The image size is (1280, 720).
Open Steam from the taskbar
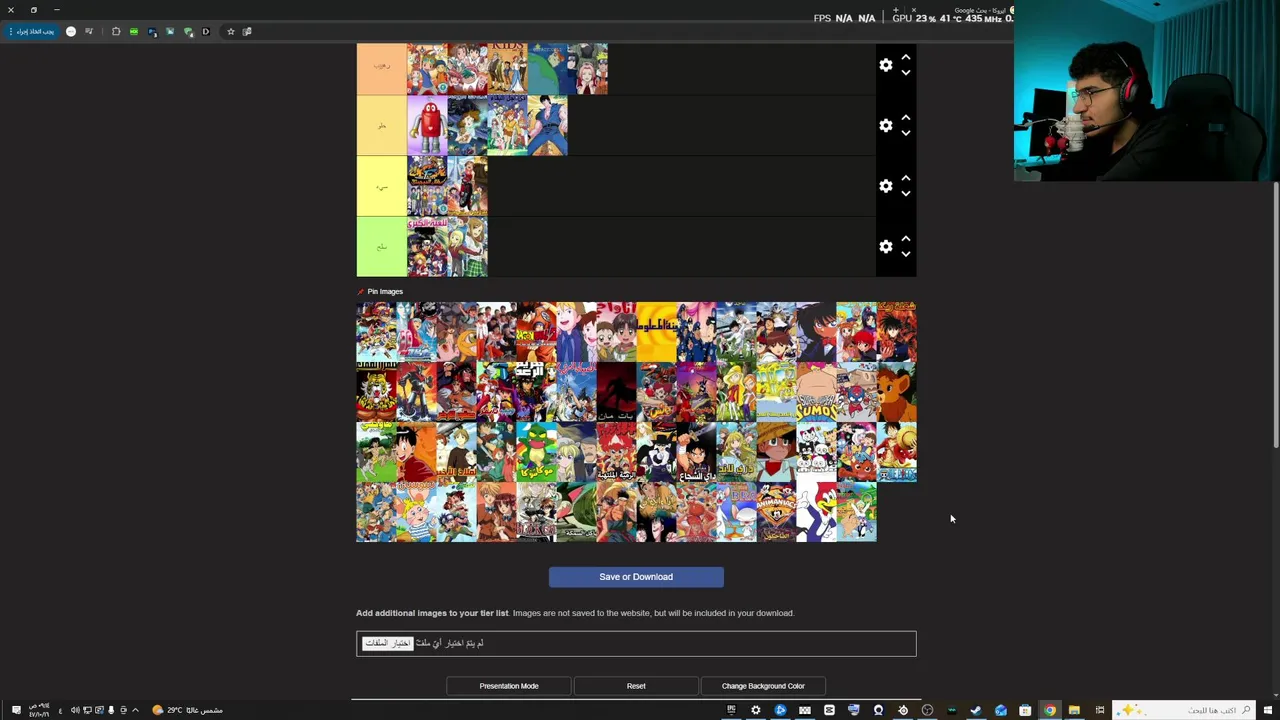(x=976, y=710)
